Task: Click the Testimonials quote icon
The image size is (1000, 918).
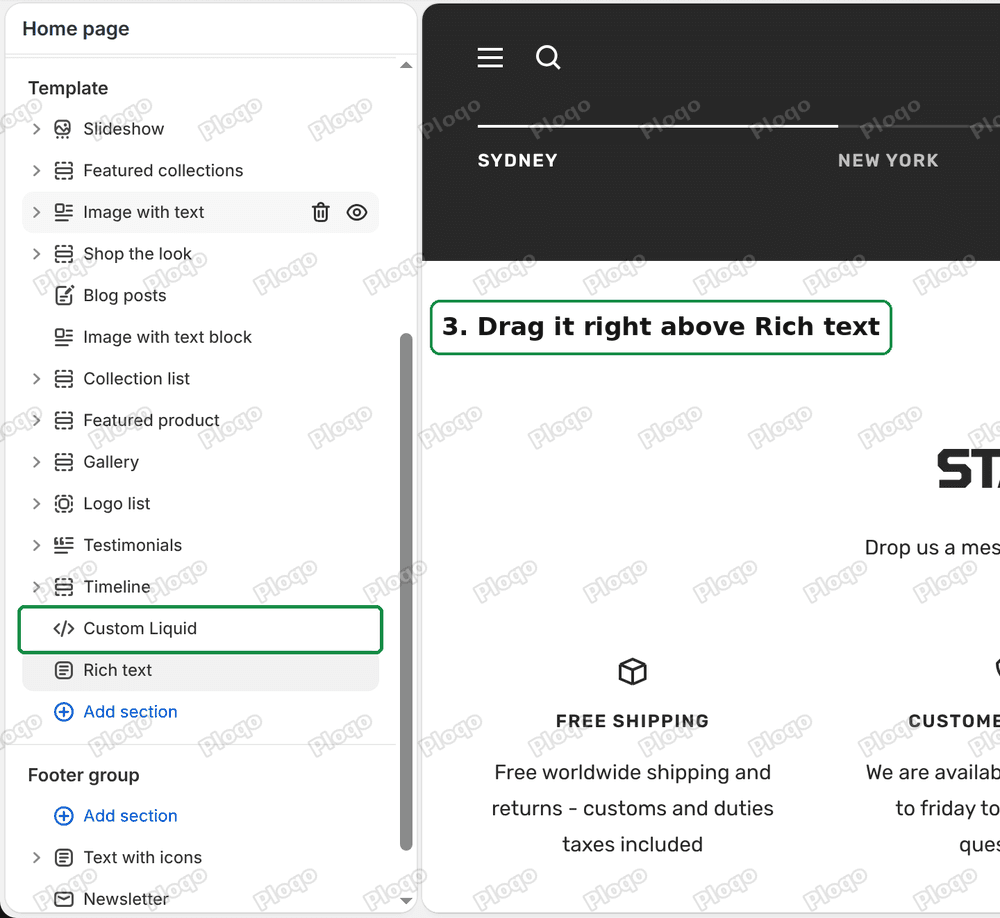Action: 63,545
